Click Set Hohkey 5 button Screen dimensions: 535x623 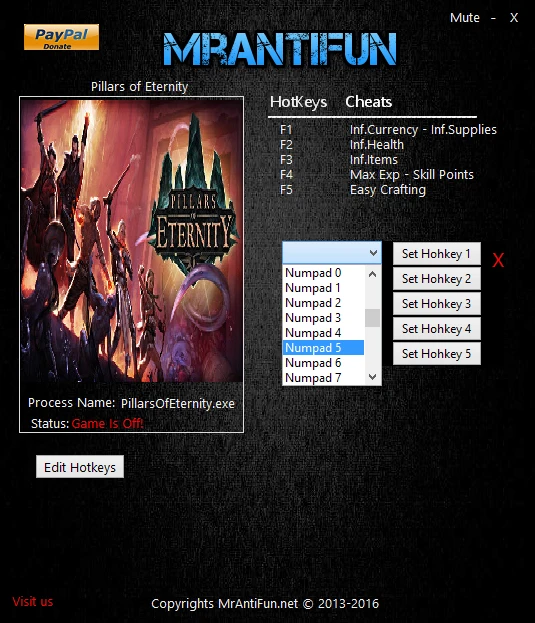tap(436, 354)
